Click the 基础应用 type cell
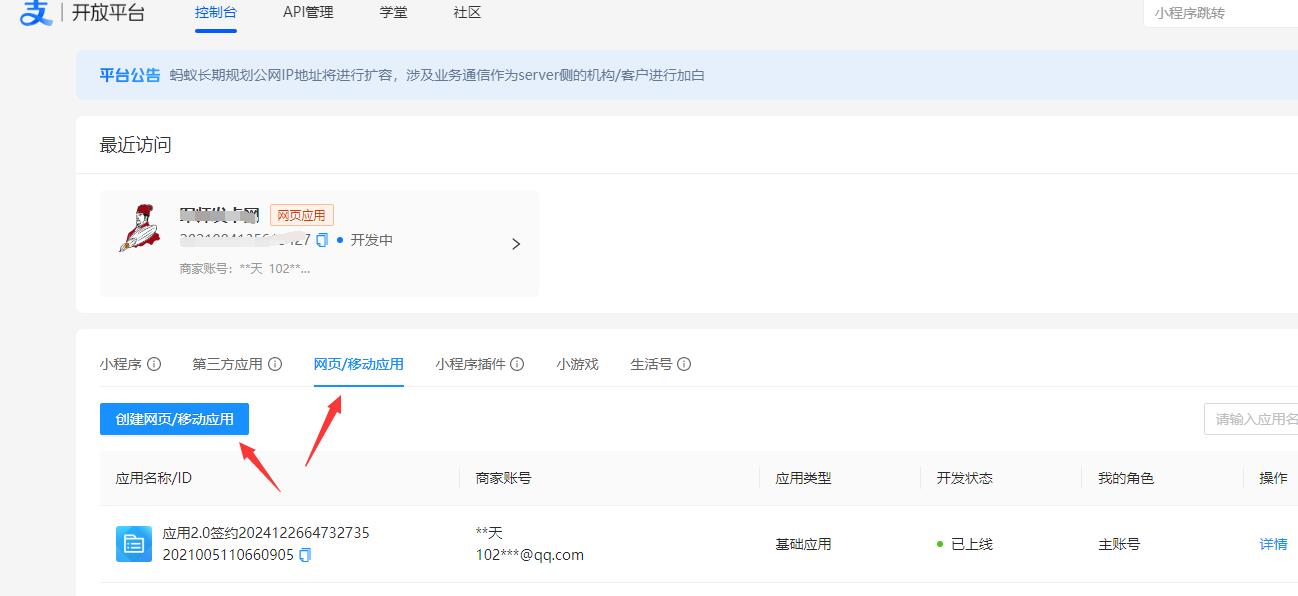This screenshot has width=1298, height=596. pyautogui.click(x=803, y=544)
